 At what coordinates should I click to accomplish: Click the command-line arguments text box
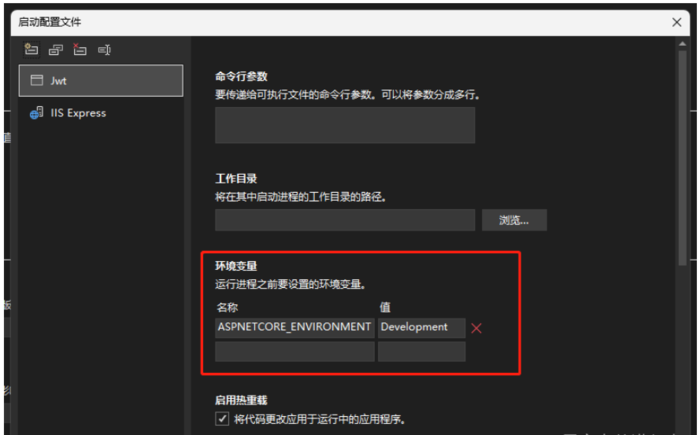tap(345, 125)
